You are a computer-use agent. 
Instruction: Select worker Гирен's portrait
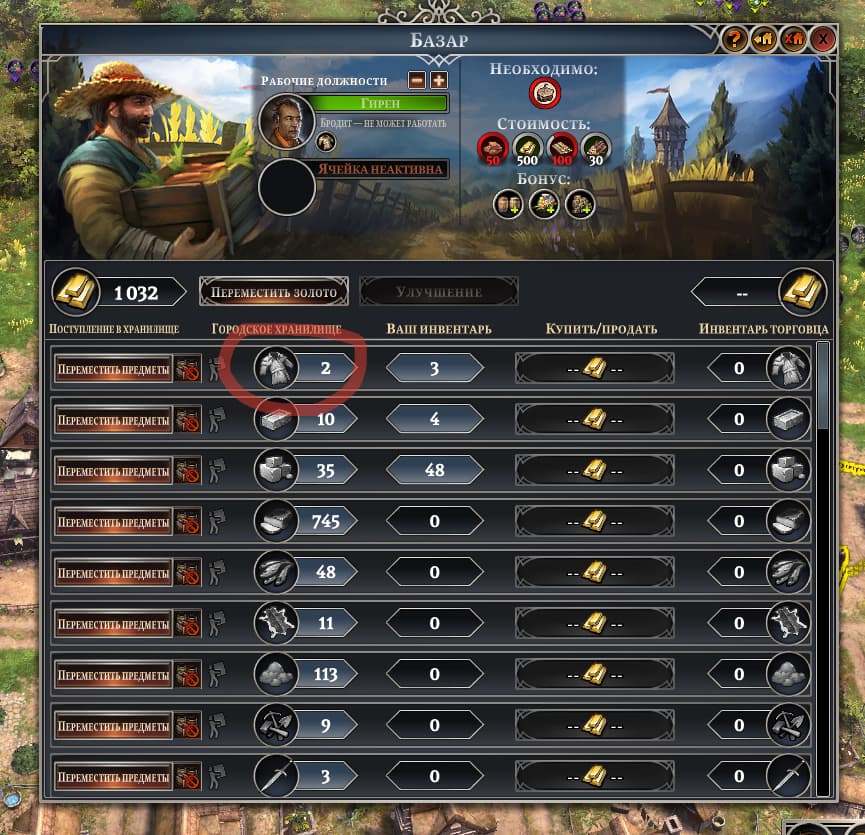click(x=286, y=121)
